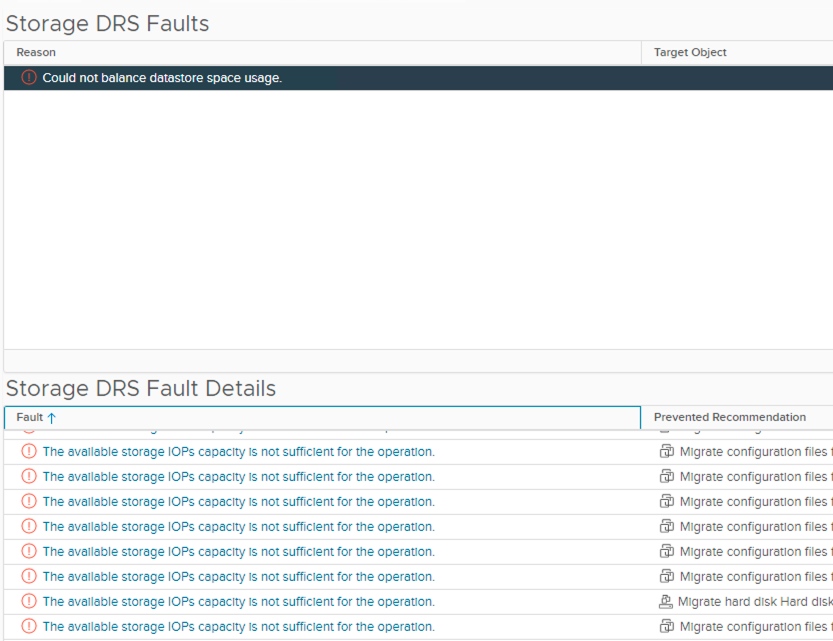
Task: Click the error icon on the first 'available storage IOPs' fault
Action: [28, 451]
